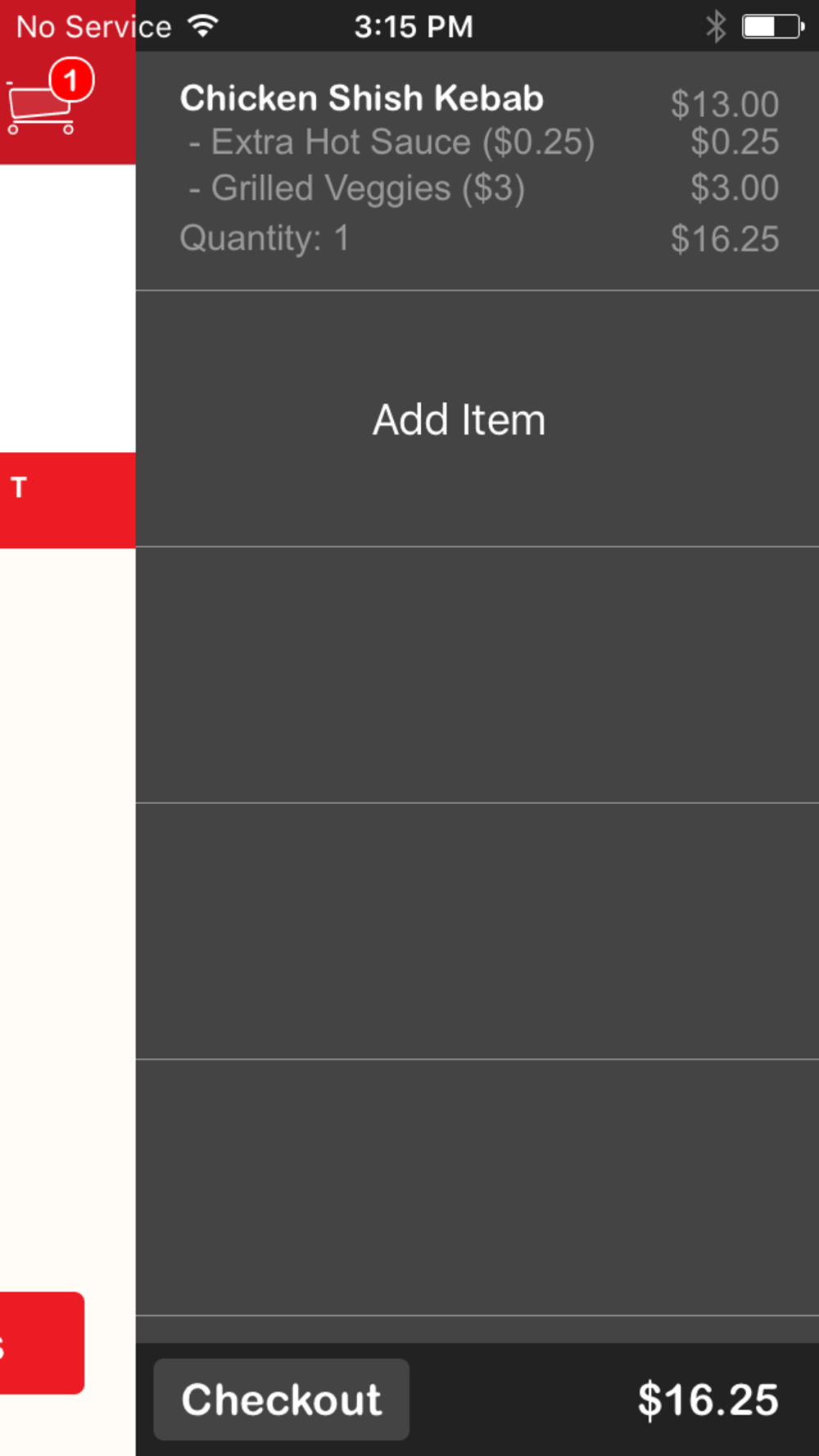Tap the Quantity: 1 label
The image size is (819, 1456).
[x=265, y=238]
